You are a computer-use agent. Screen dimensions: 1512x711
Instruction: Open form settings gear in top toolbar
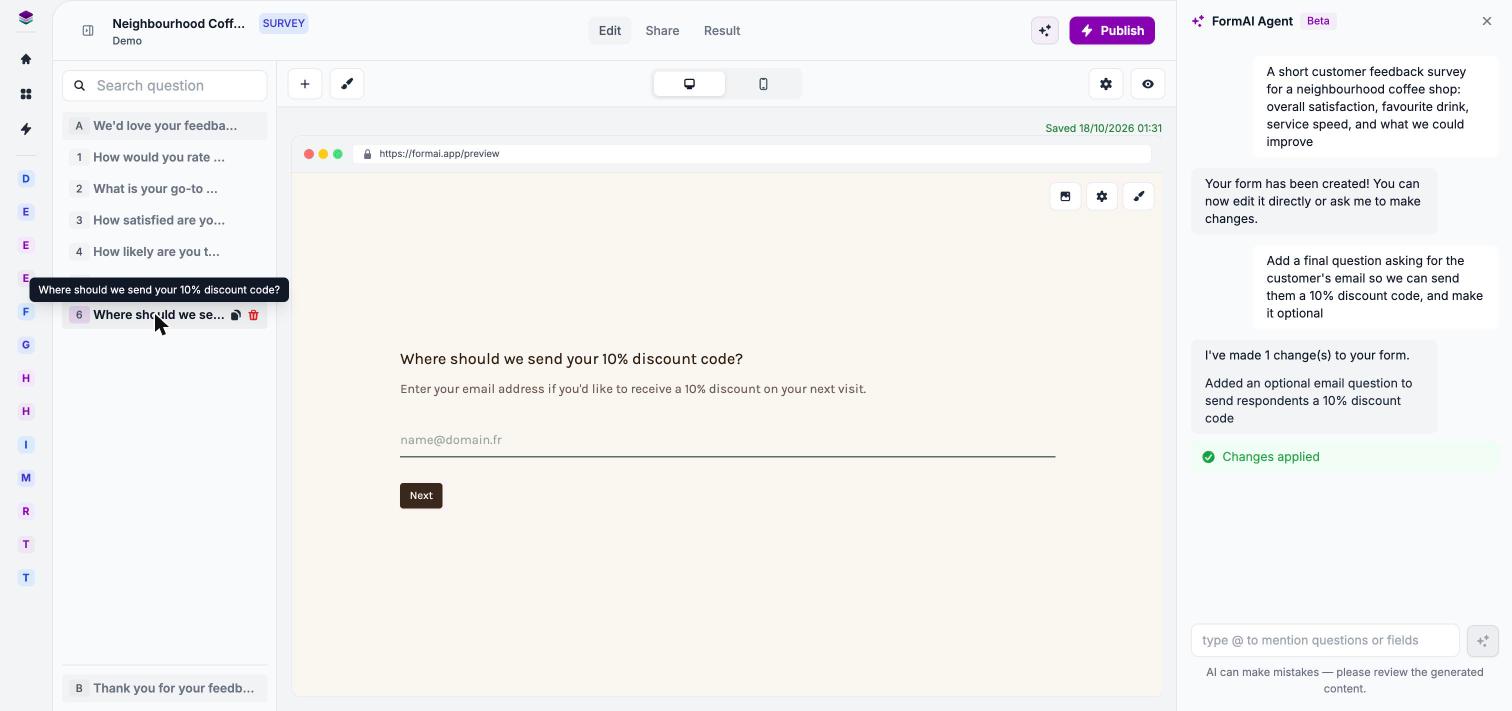click(1106, 84)
